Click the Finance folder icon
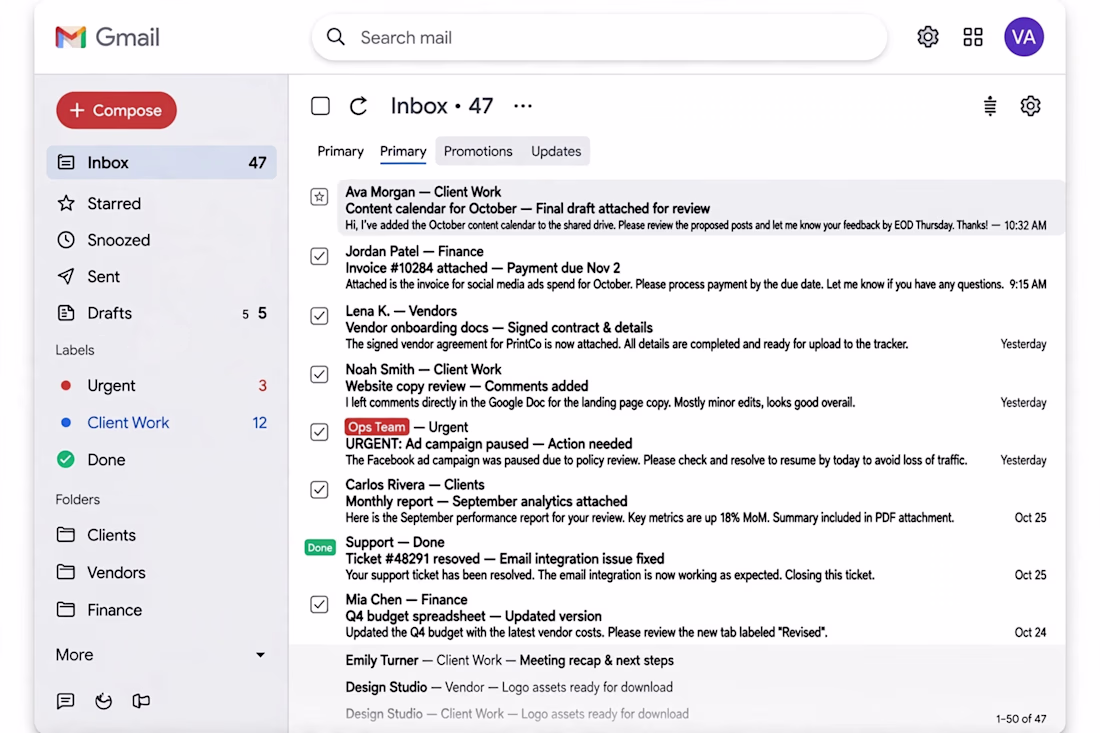Viewport: 1100px width, 733px height. click(x=66, y=610)
